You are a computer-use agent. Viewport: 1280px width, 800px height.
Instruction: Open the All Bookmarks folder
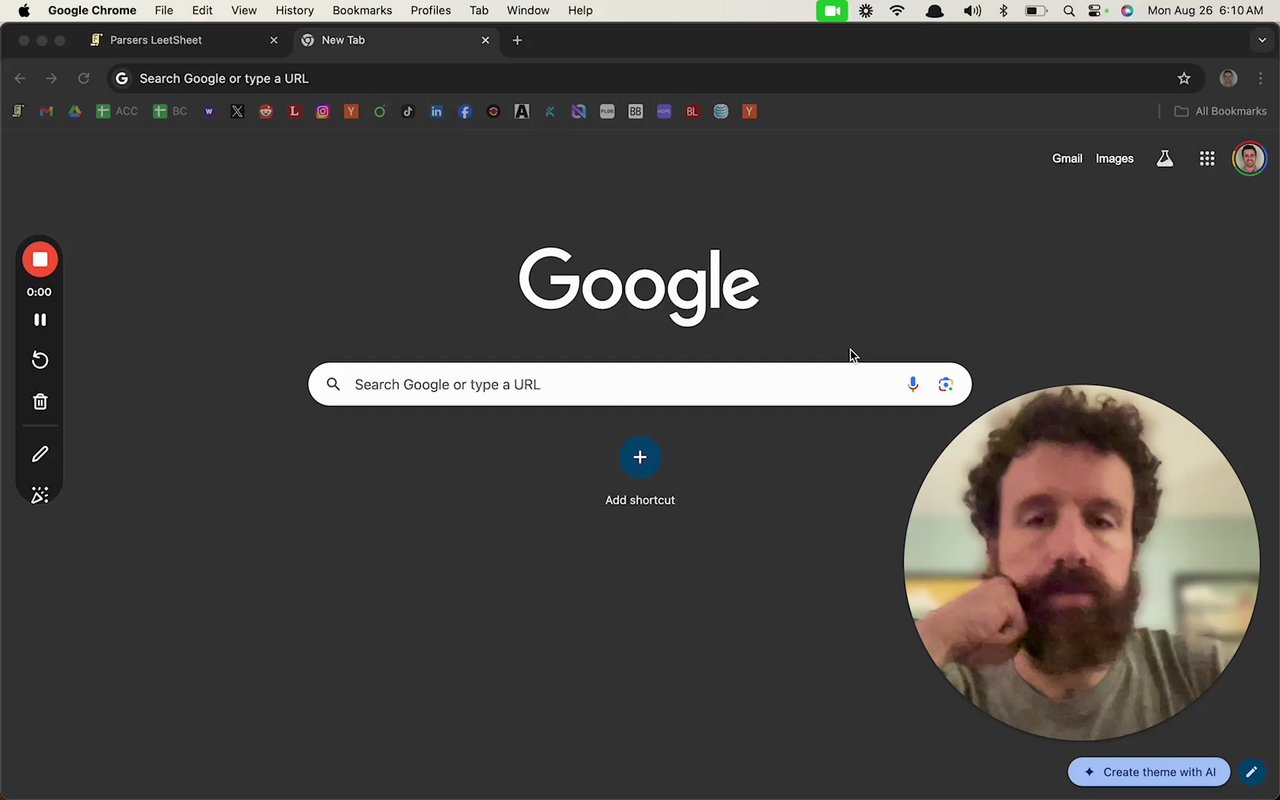[x=1220, y=112]
